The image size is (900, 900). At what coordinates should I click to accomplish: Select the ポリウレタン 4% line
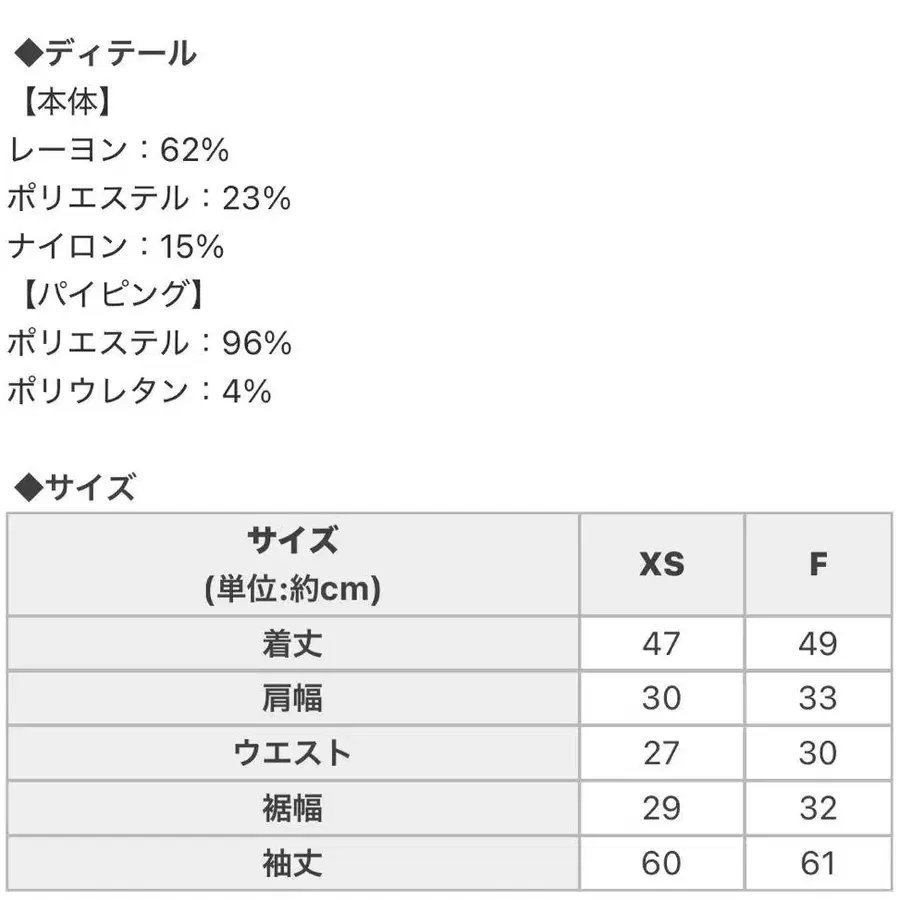point(139,390)
